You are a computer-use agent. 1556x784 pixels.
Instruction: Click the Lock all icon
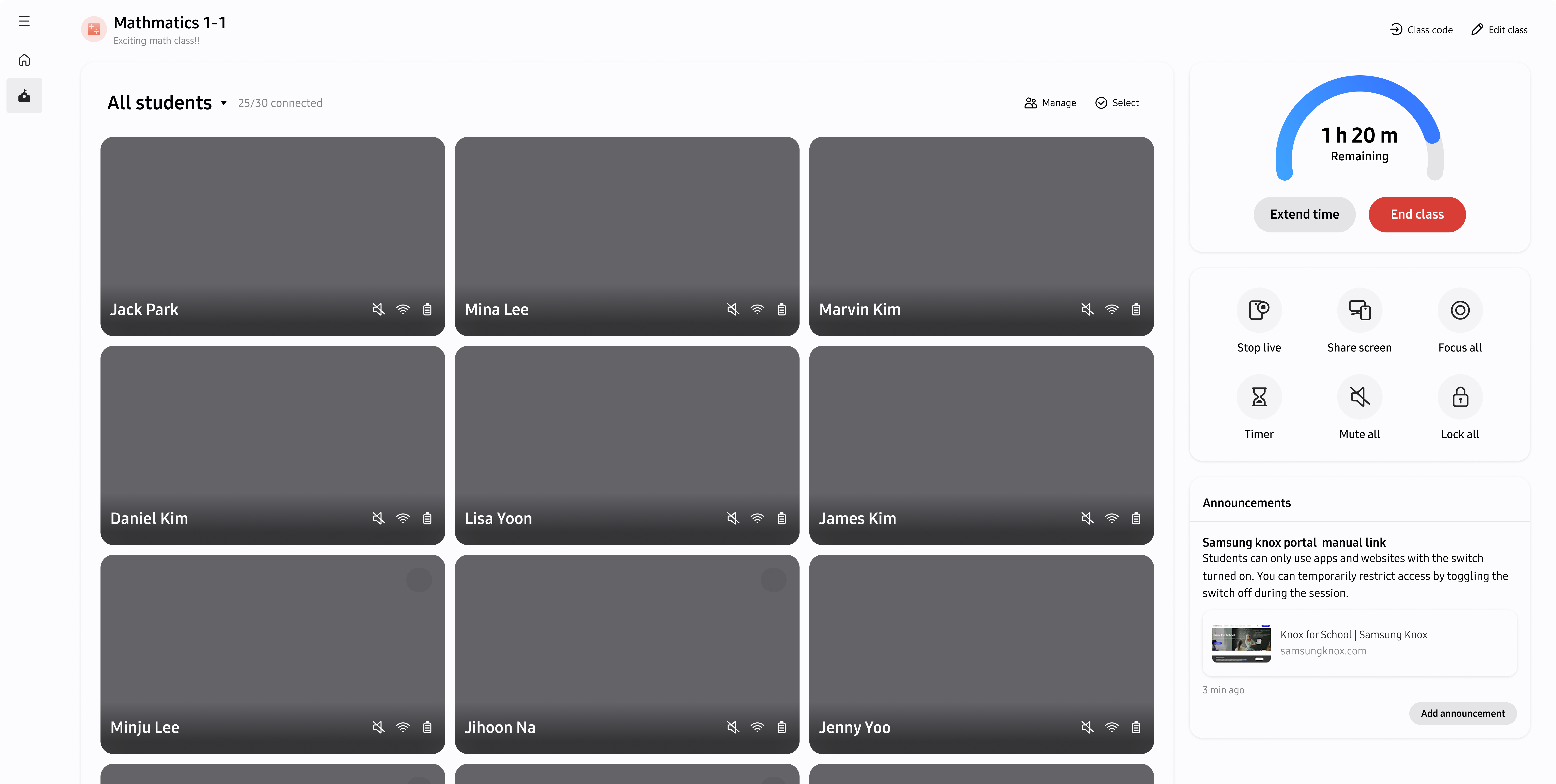[1460, 396]
